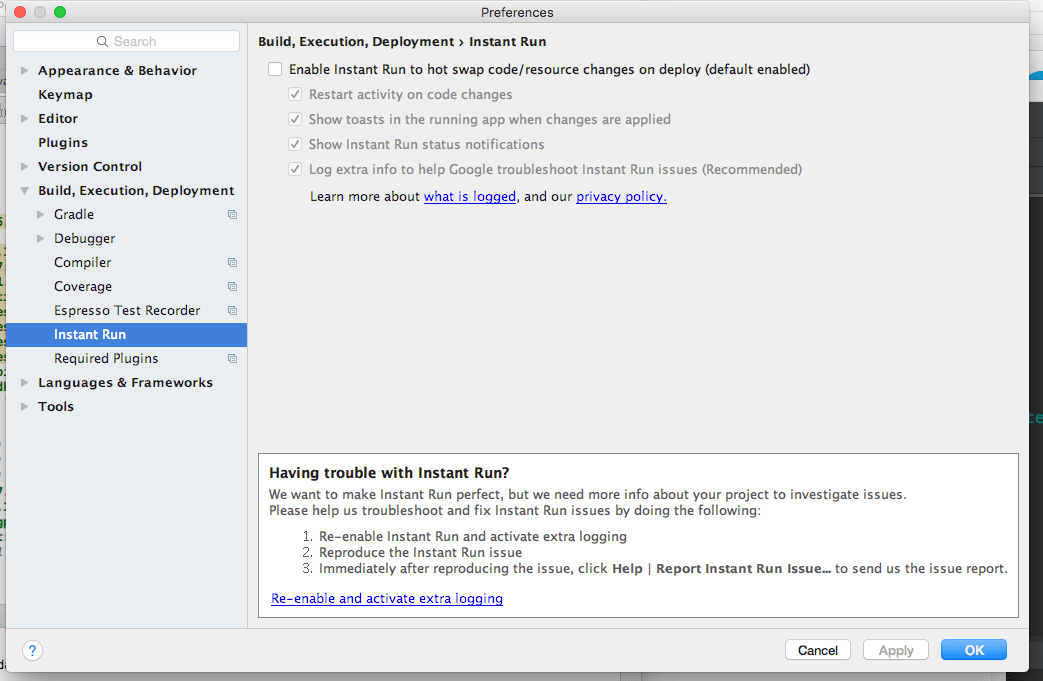Click the search magnifier icon

tap(102, 41)
